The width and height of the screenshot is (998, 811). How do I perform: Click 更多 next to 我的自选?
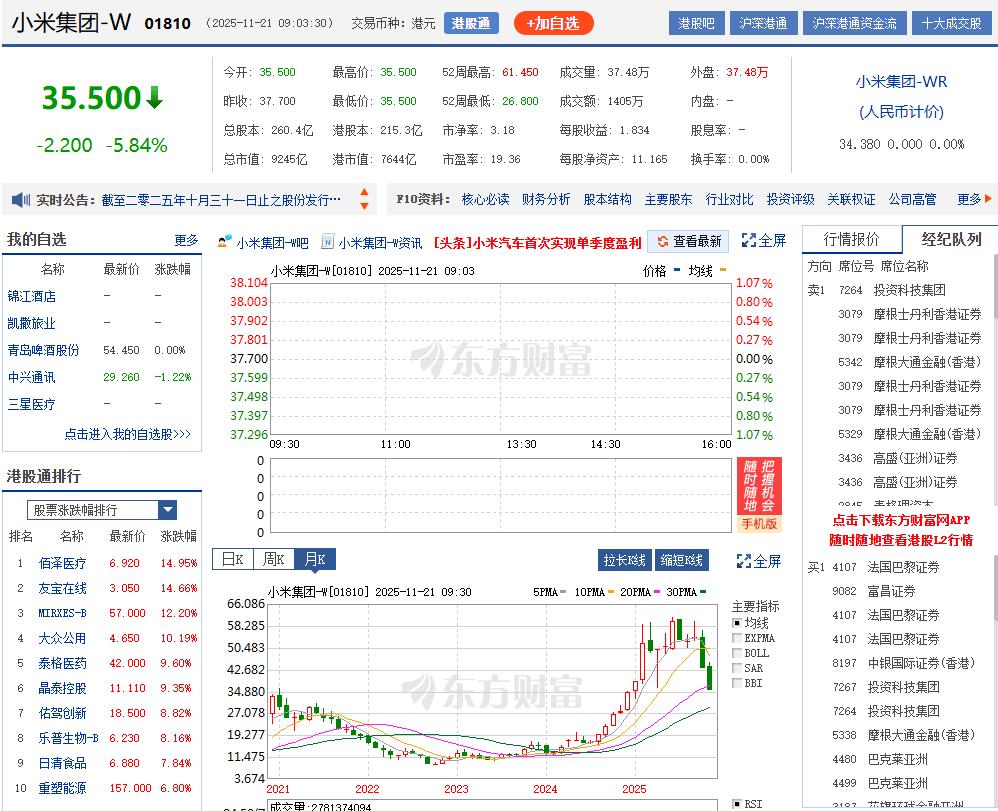[186, 240]
